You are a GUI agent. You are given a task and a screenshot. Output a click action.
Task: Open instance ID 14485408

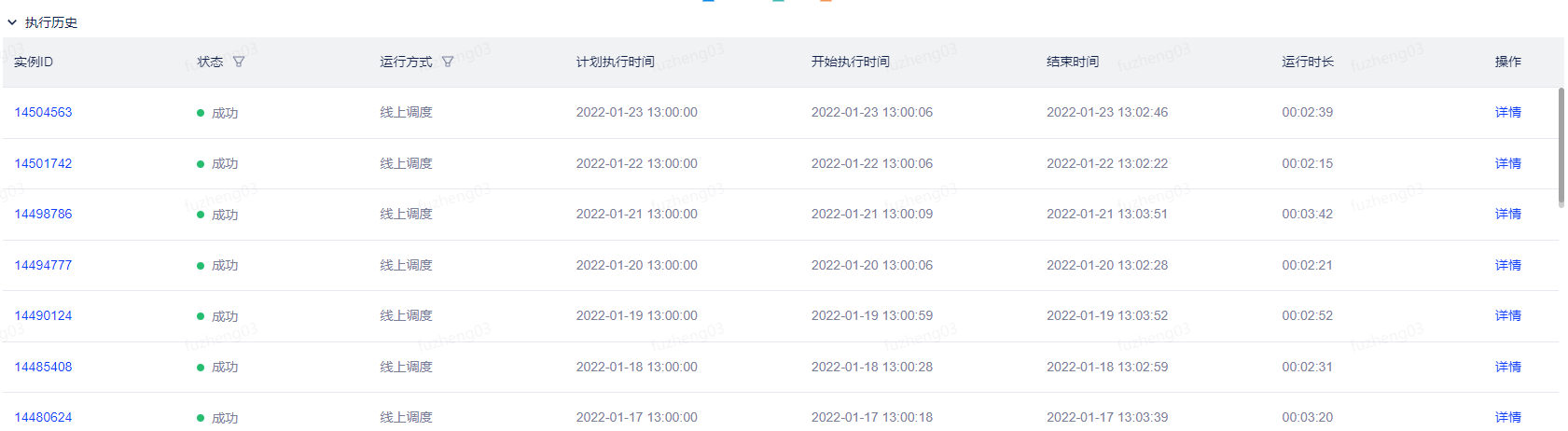tap(43, 367)
